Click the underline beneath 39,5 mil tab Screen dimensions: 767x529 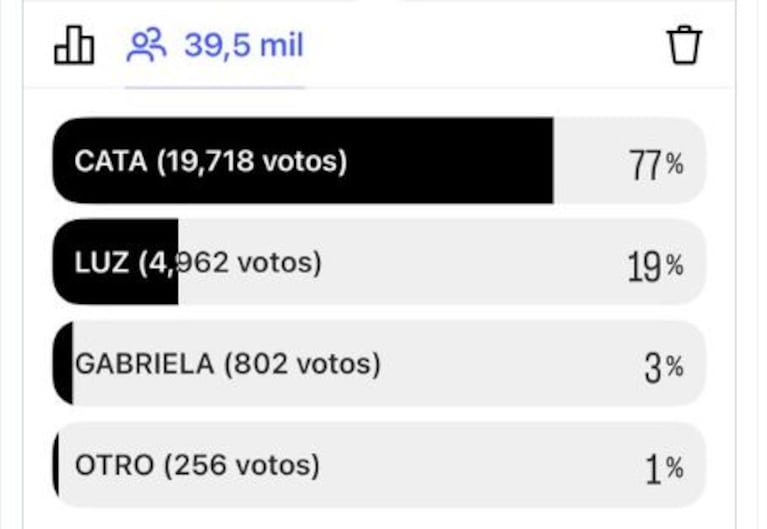point(215,88)
